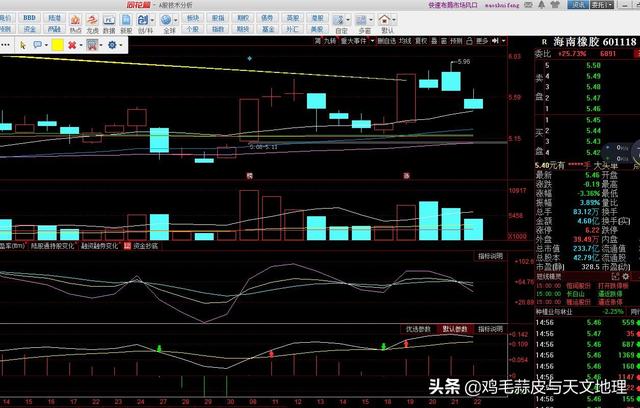The width and height of the screenshot is (640, 408).
Task: Click the diamond event marker above chart
Action: click(x=249, y=58)
